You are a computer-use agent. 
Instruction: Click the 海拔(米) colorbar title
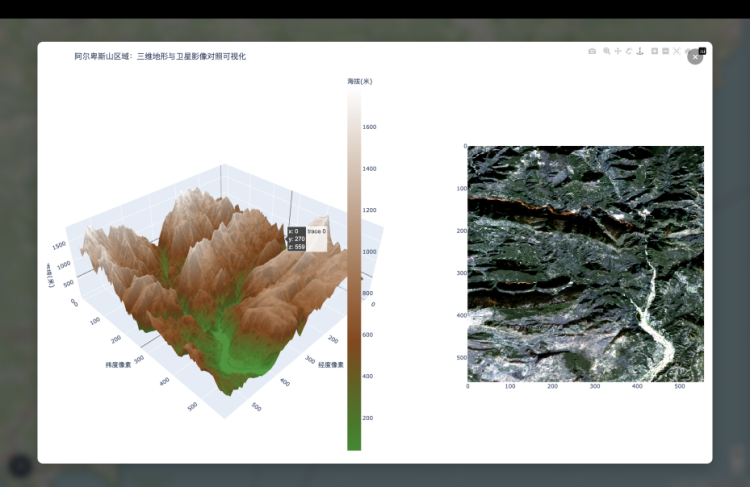tap(360, 80)
